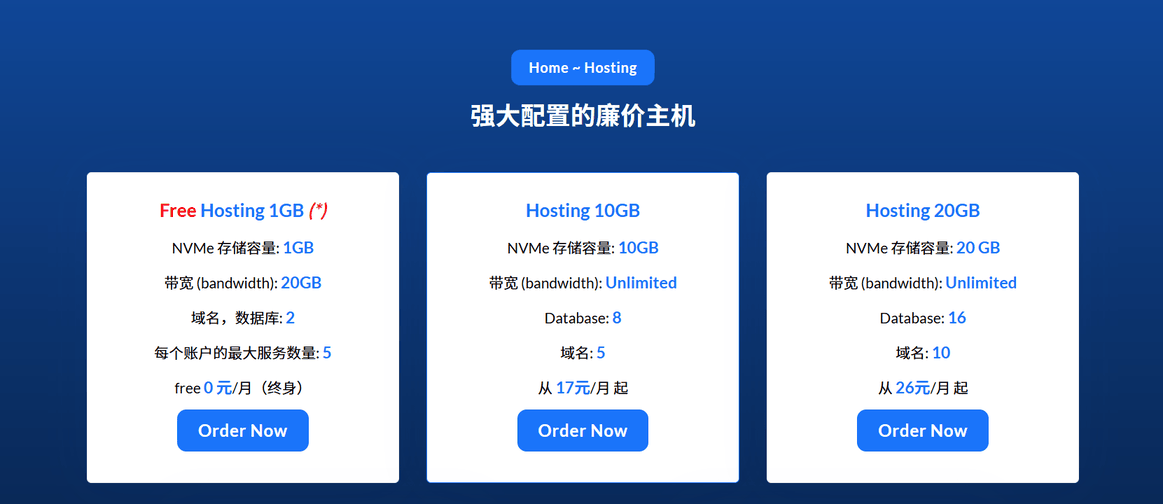
Task: Select the Database: 16 line
Action: click(922, 318)
